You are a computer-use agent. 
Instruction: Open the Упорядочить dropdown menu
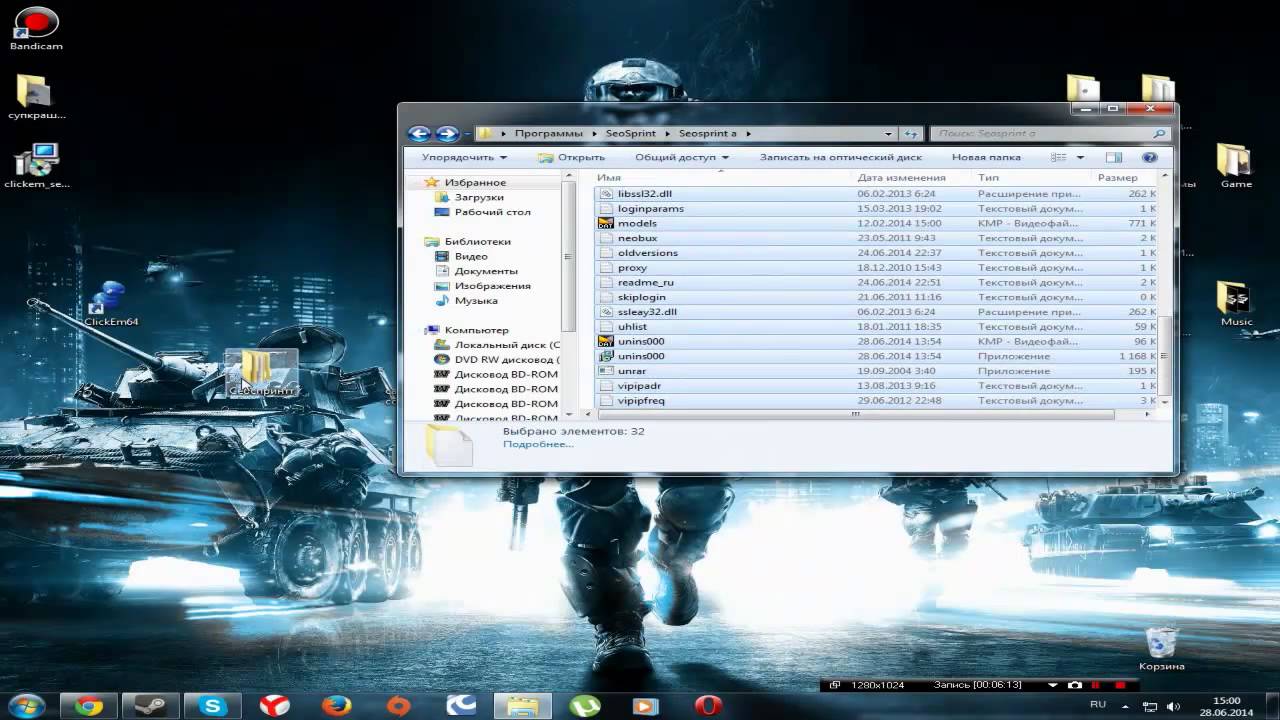464,157
